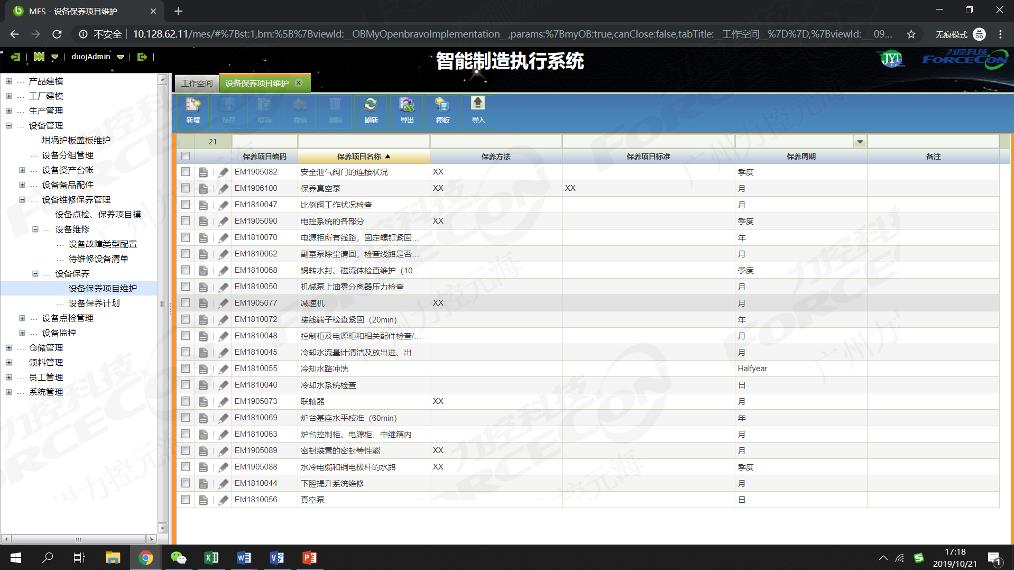1014x570 pixels.
Task: Check the box for row EM1810040
Action: [x=186, y=385]
